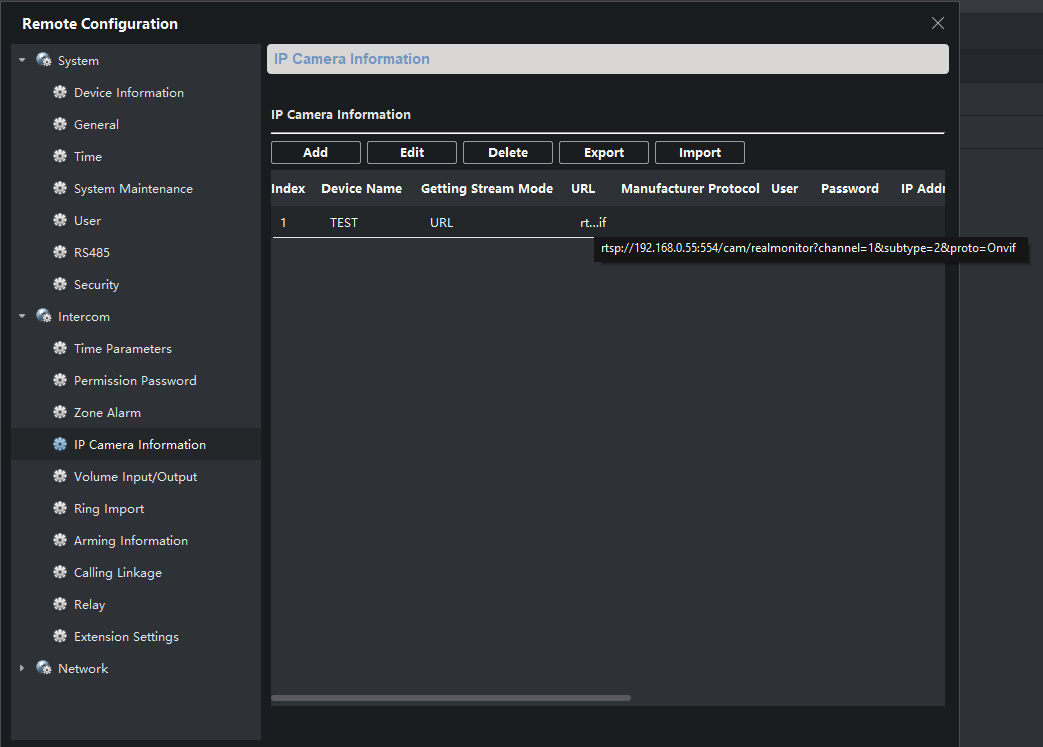Open Volume Input/Output settings
The height and width of the screenshot is (747, 1043).
135,477
